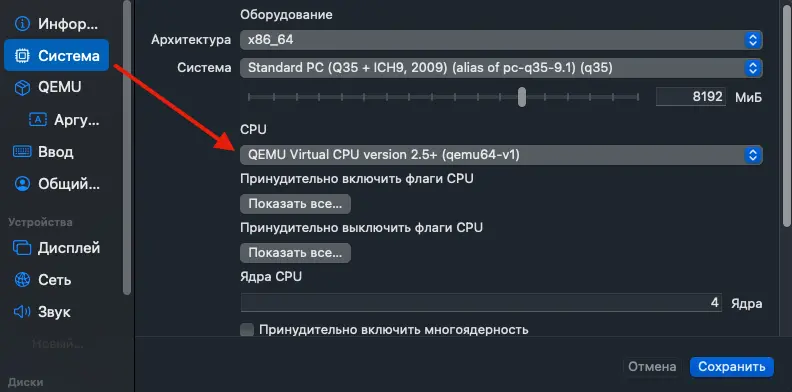Click the Сохранить button
This screenshot has width=792, height=392.
(x=732, y=367)
